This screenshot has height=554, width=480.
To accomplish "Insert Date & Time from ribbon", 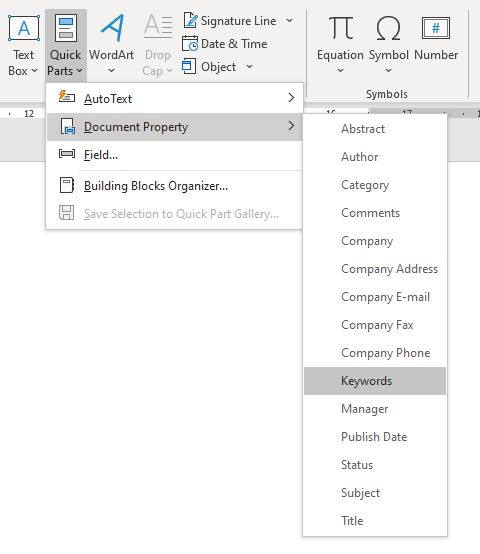I will (225, 44).
